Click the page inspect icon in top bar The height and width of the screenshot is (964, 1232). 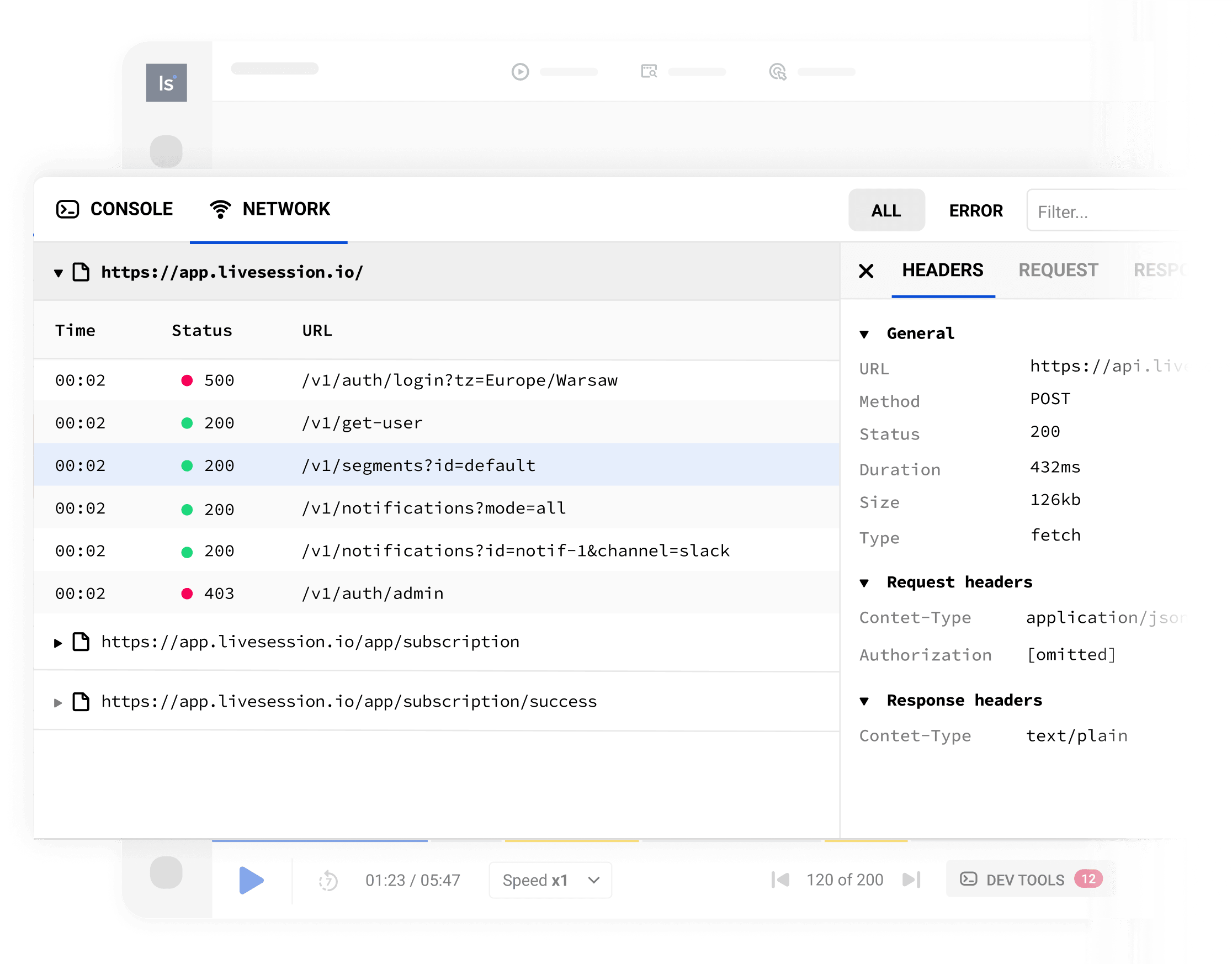(x=649, y=71)
